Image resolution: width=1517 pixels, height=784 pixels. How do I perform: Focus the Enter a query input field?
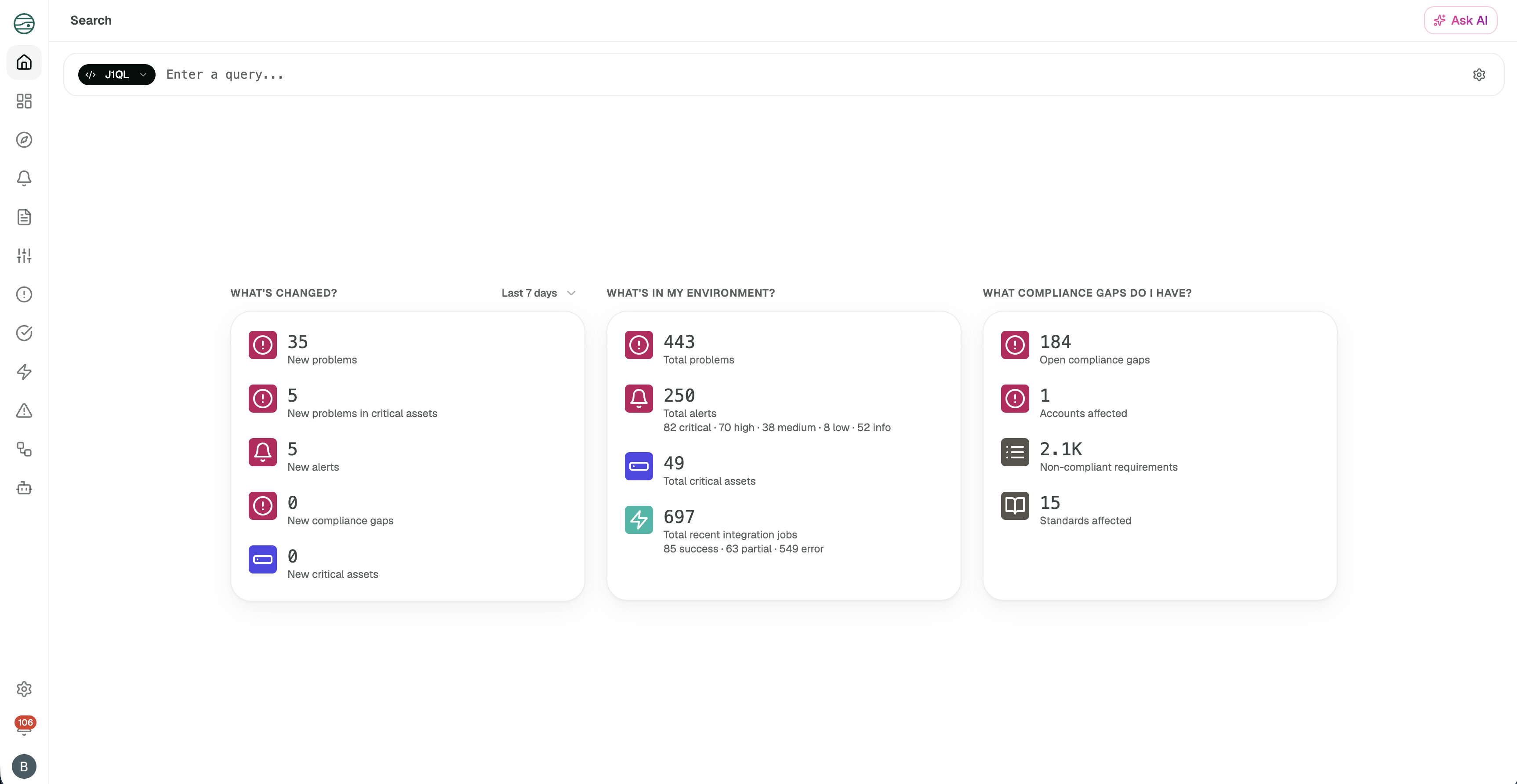coord(813,75)
